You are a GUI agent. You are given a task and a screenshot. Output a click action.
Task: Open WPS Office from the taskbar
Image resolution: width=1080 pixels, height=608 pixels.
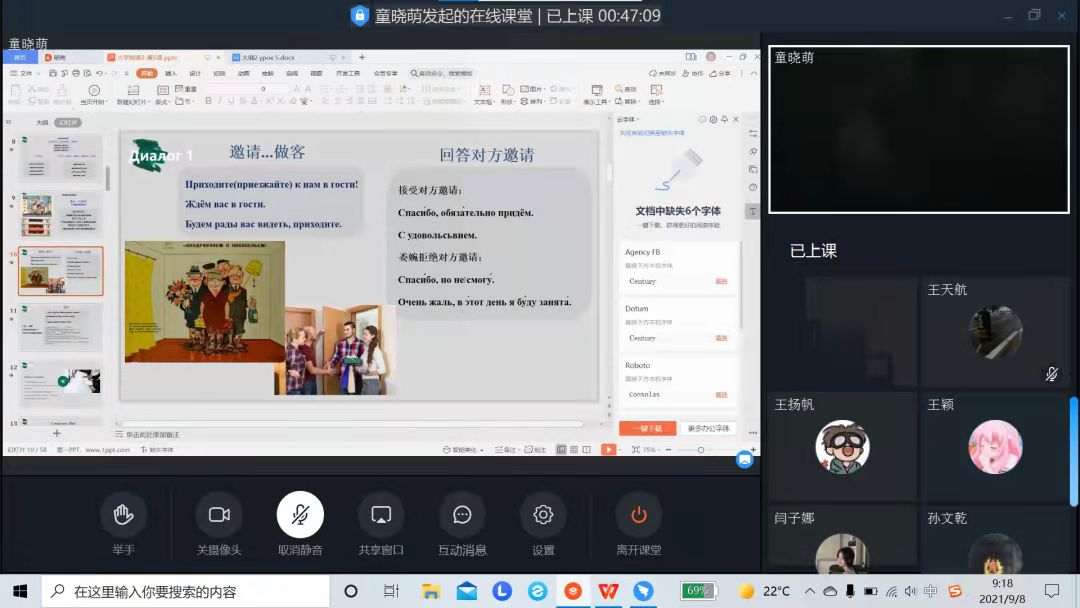608,591
